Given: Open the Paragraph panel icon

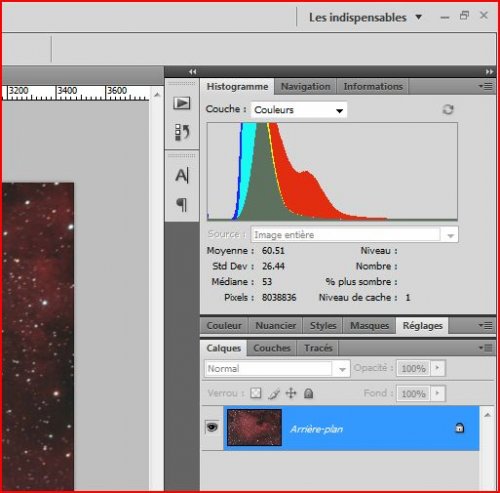Looking at the screenshot, I should click(x=182, y=205).
